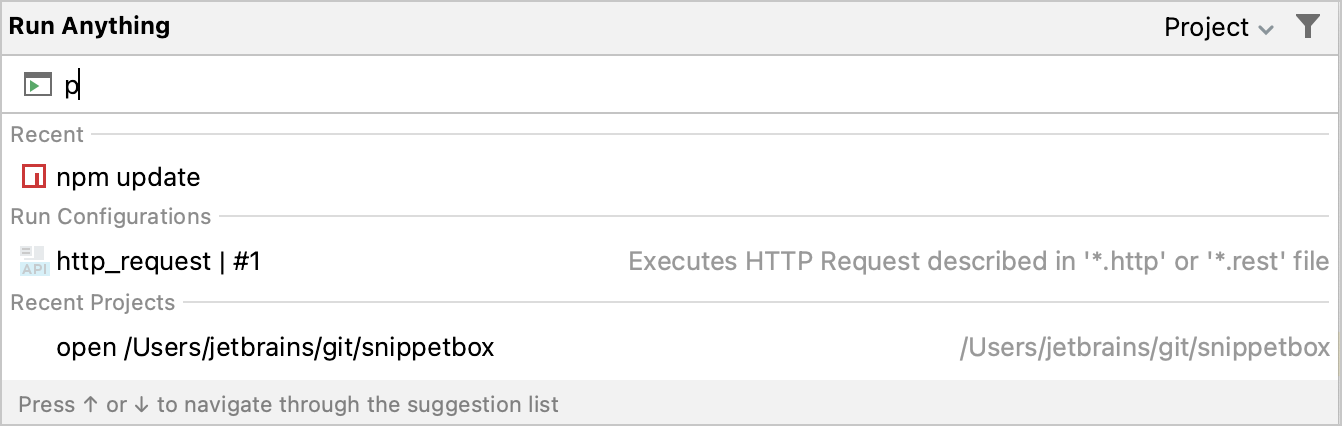Screen dimensions: 1342x426
Task: Click the typed letter p in the input
Action: 71,87
